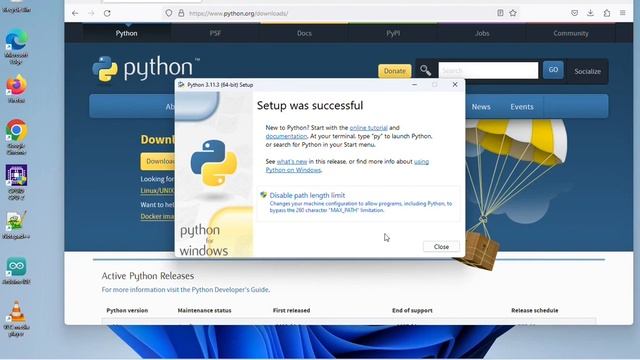This screenshot has width=640, height=360.
Task: Open Firefox hamburger application menu
Action: pyautogui.click(x=622, y=13)
